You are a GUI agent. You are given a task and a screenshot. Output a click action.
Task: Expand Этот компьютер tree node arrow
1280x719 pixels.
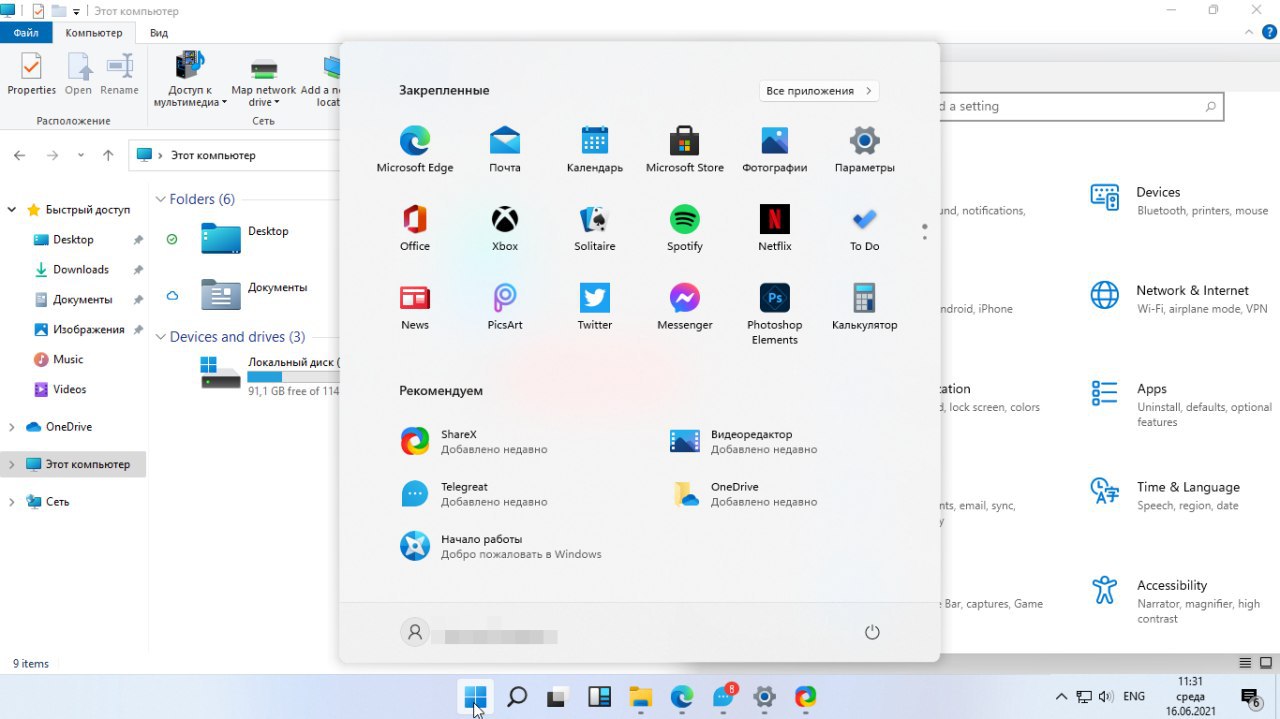(12, 465)
